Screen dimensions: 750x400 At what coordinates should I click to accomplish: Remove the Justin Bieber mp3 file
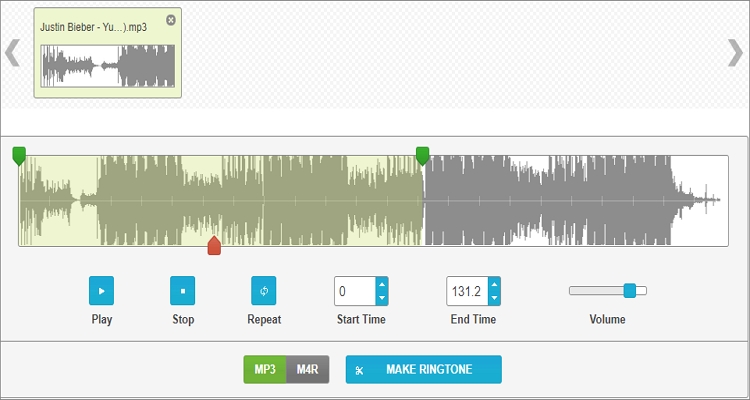(x=171, y=20)
